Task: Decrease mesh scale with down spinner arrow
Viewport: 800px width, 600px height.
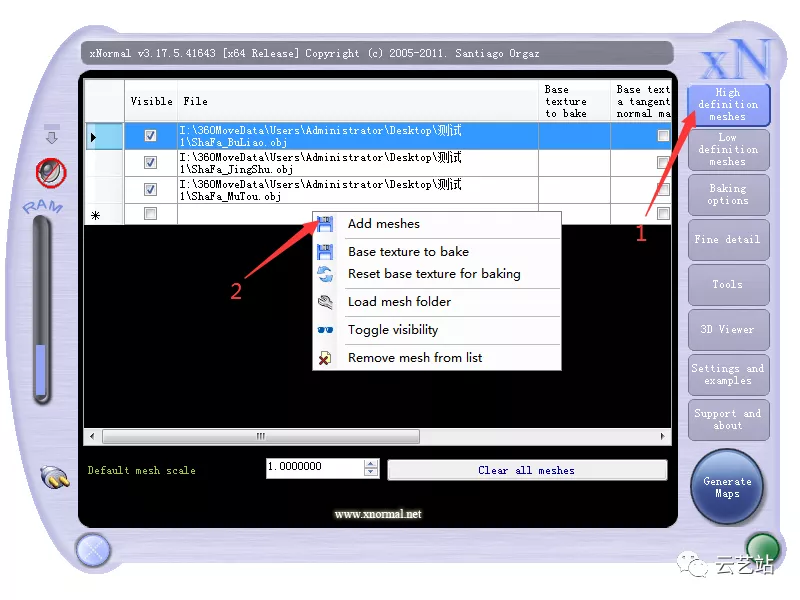Action: [371, 472]
